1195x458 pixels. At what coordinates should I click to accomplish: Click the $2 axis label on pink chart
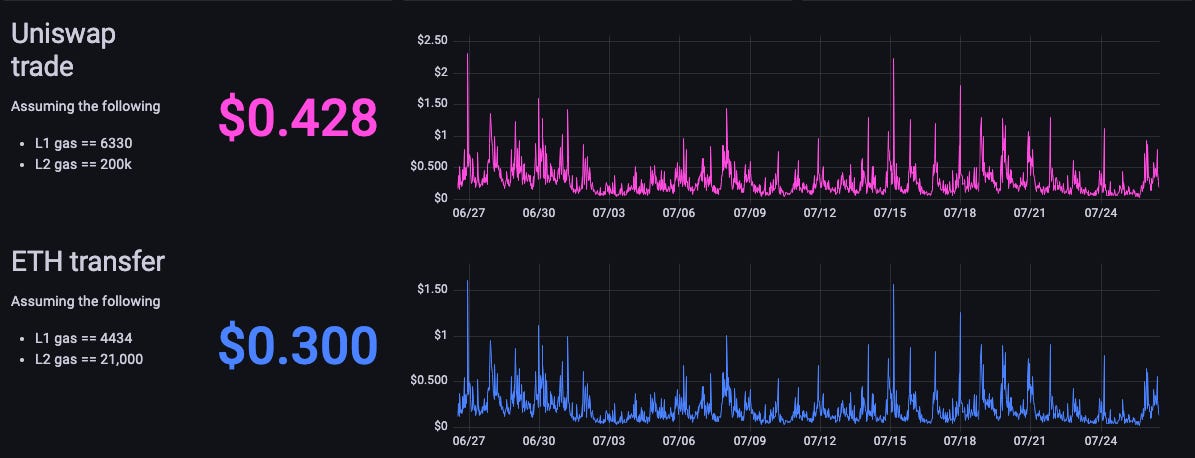440,72
